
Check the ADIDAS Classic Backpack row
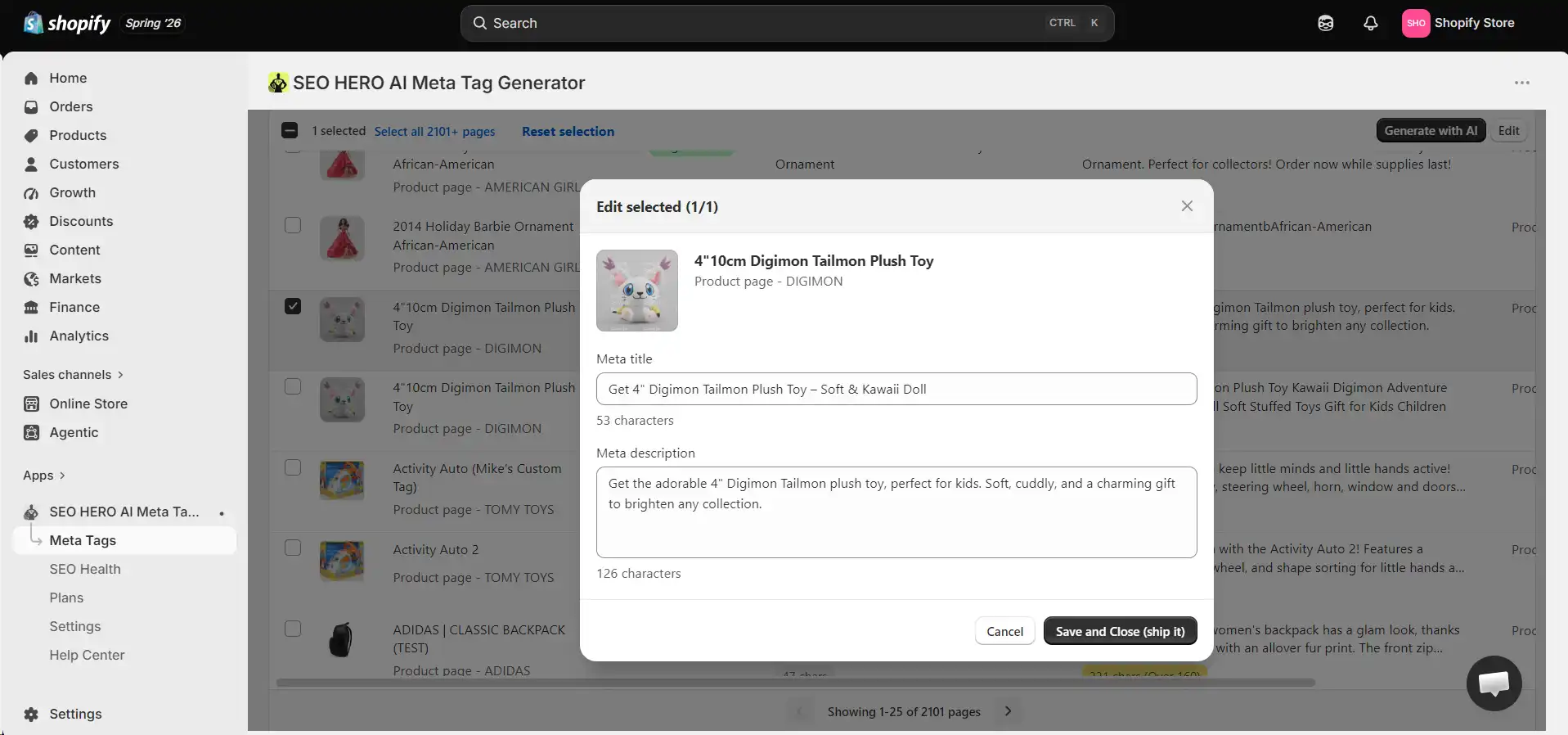(x=293, y=629)
